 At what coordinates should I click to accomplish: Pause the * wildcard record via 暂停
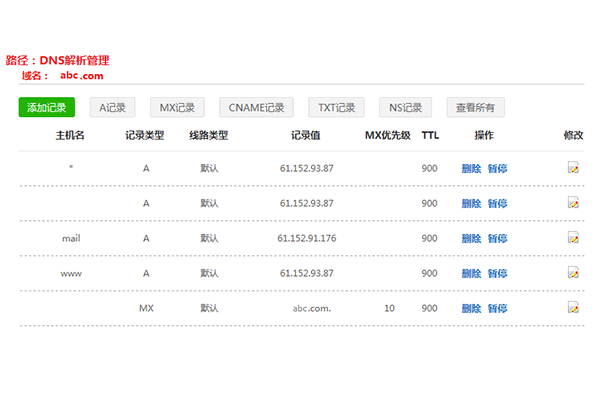pos(497,168)
